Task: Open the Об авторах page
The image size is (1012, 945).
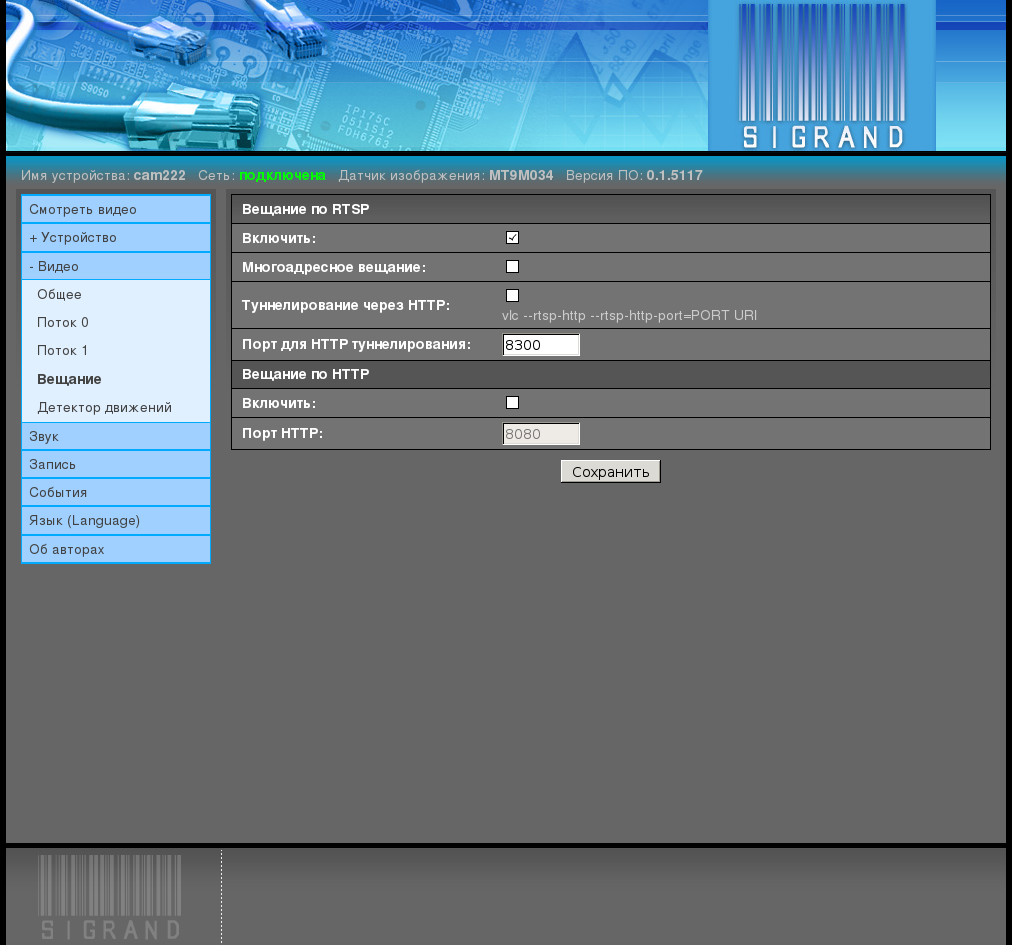Action: click(116, 549)
